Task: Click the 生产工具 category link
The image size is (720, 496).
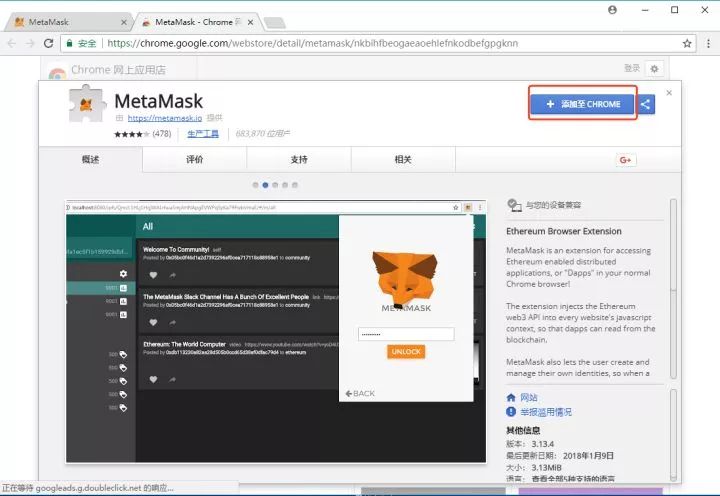Action: pos(203,133)
